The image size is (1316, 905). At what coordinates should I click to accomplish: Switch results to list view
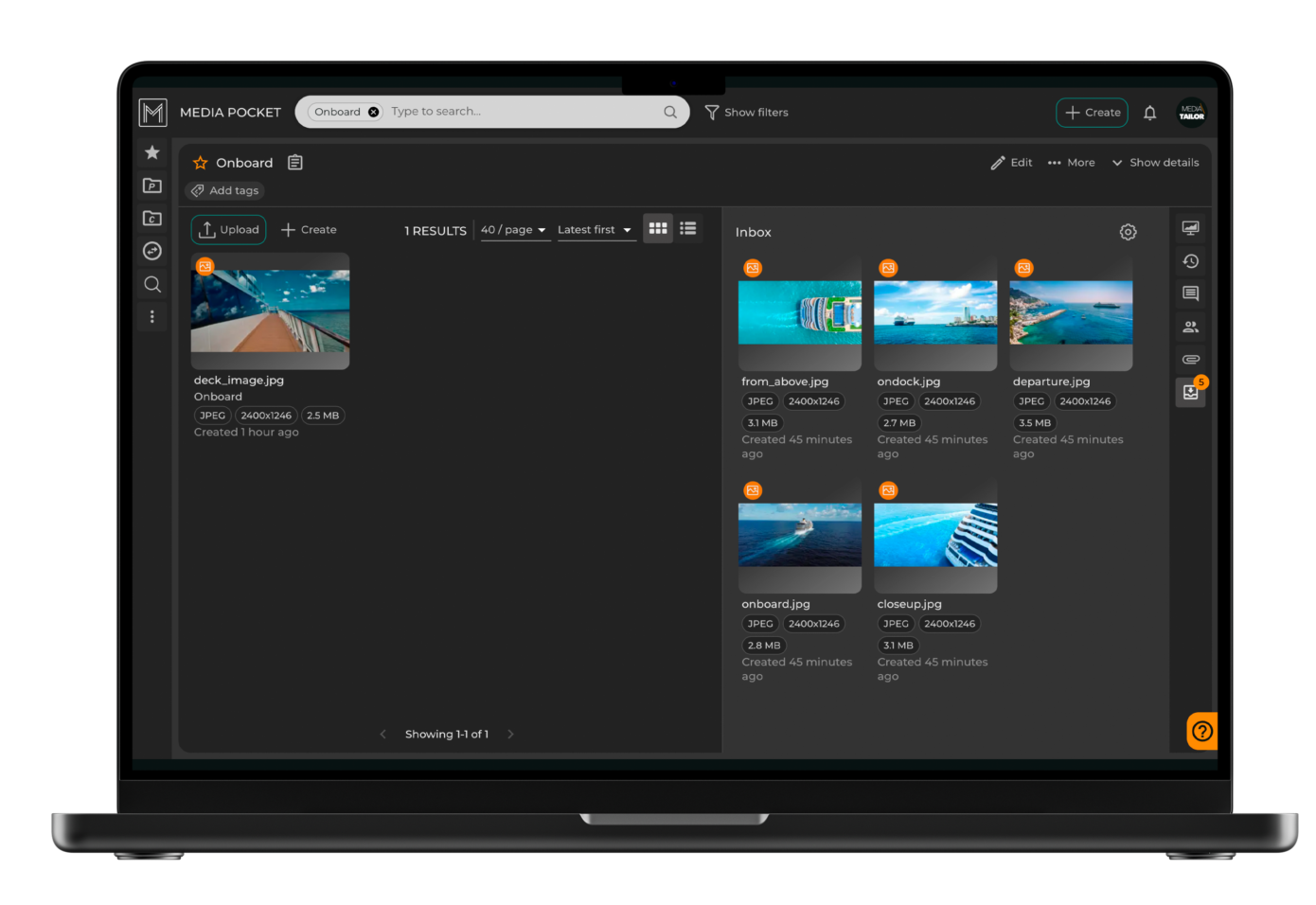point(687,228)
